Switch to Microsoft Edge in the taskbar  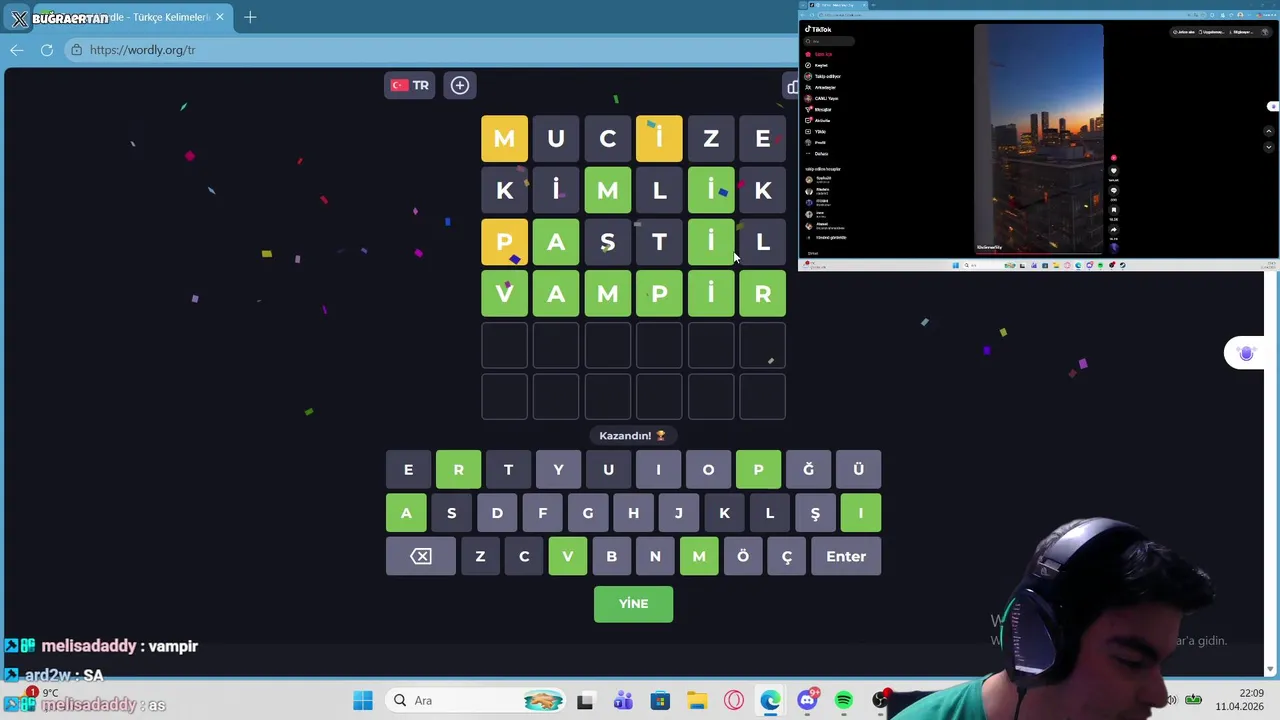coord(770,700)
